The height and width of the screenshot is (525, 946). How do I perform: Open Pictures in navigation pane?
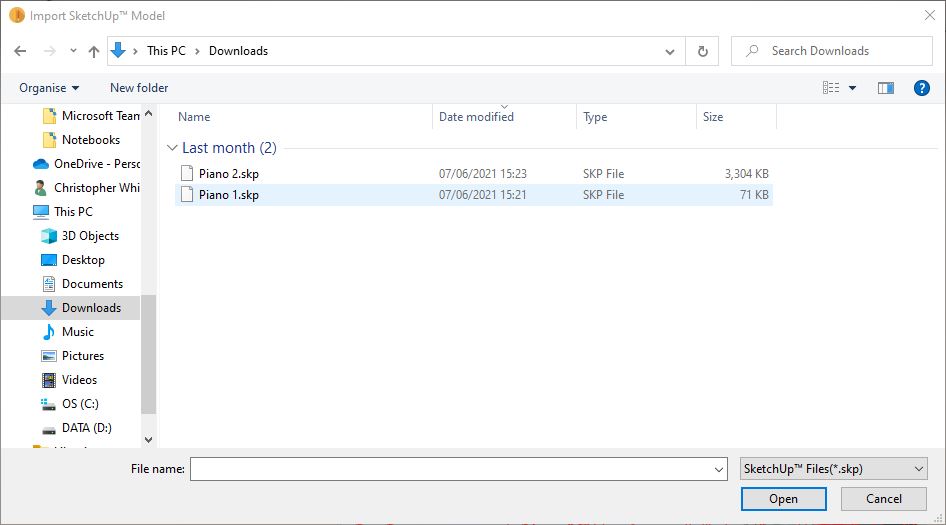tap(72, 356)
